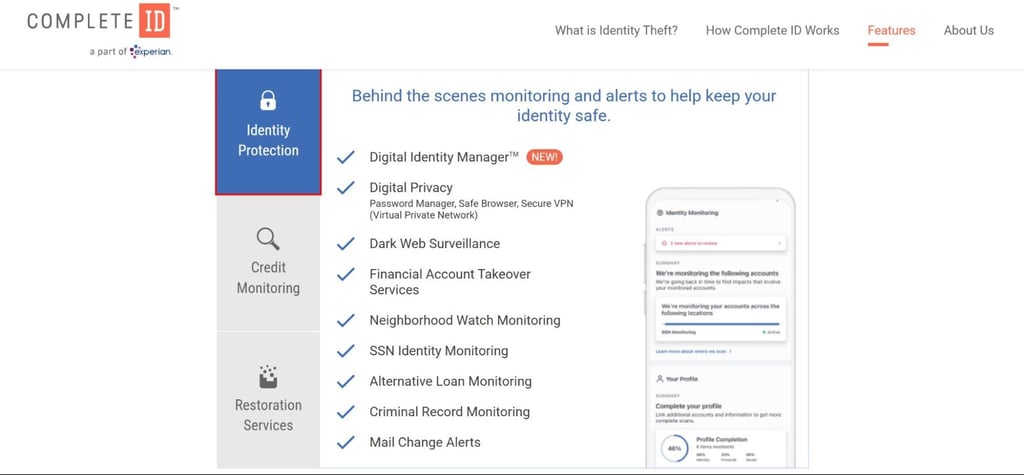Click the checkmark beside Digital Privacy
The image size is (1024, 475).
345,188
